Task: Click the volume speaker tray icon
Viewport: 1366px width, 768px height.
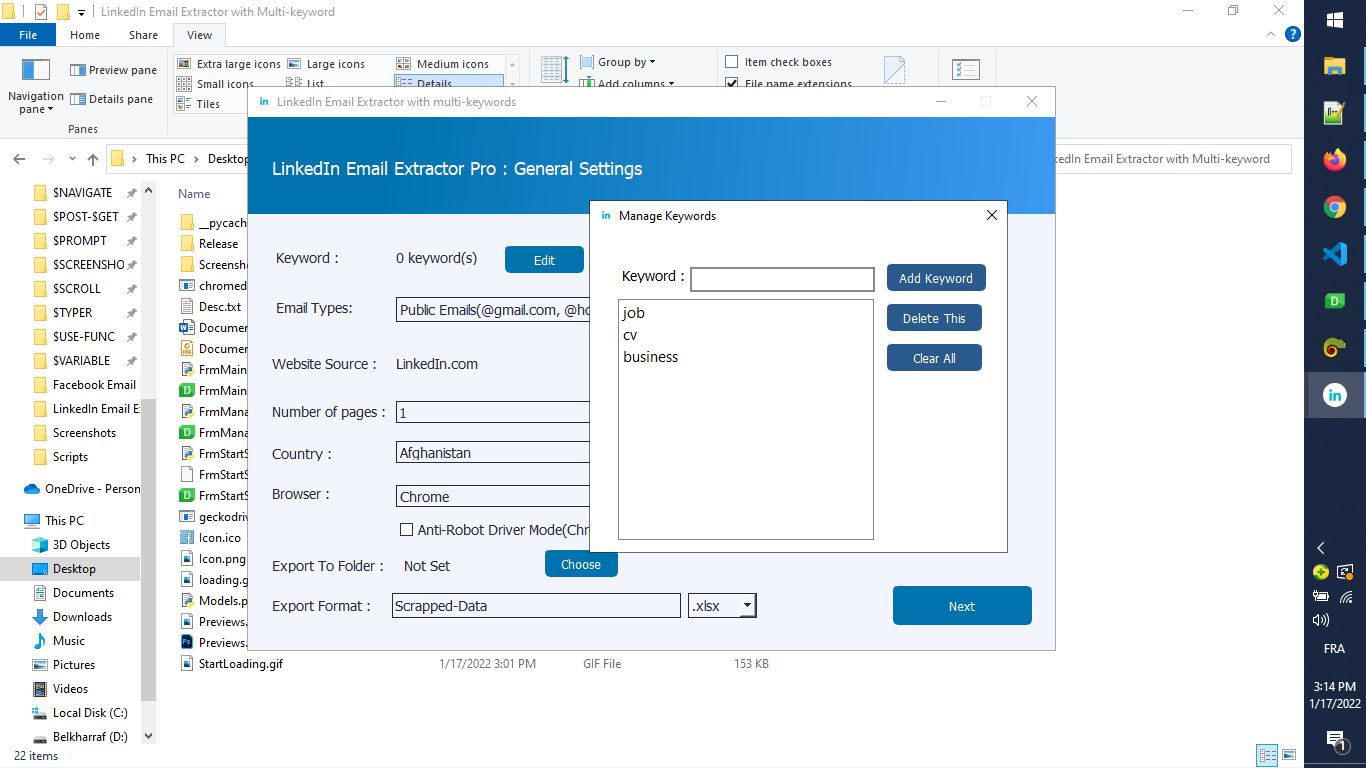Action: 1321,620
